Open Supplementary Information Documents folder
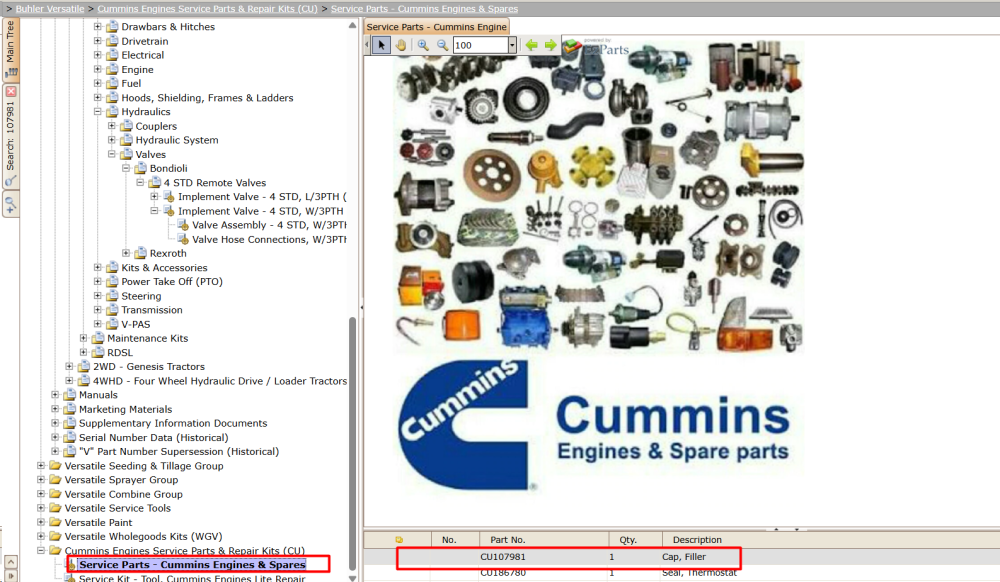 (173, 423)
